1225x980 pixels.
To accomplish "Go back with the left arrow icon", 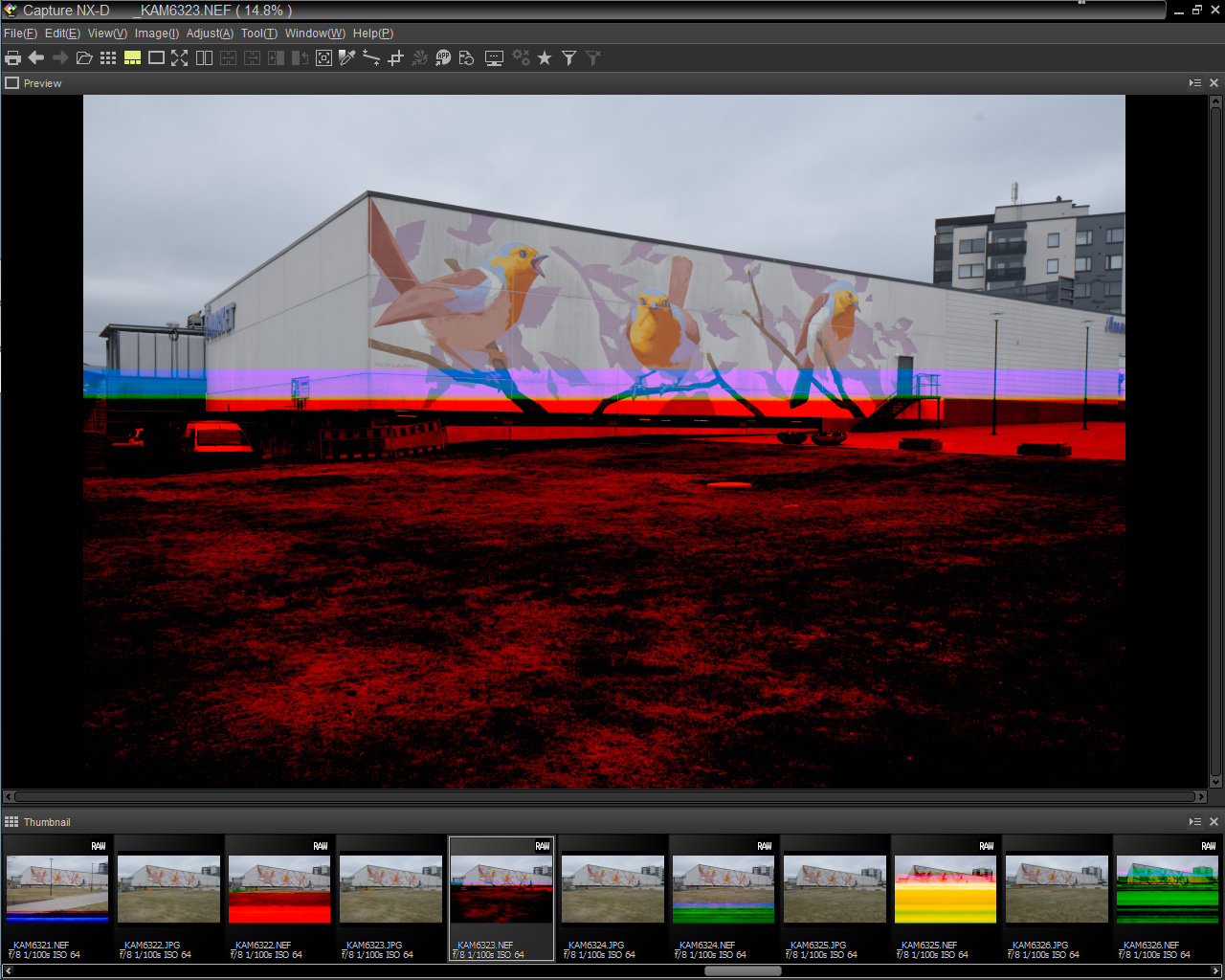I will (x=36, y=58).
